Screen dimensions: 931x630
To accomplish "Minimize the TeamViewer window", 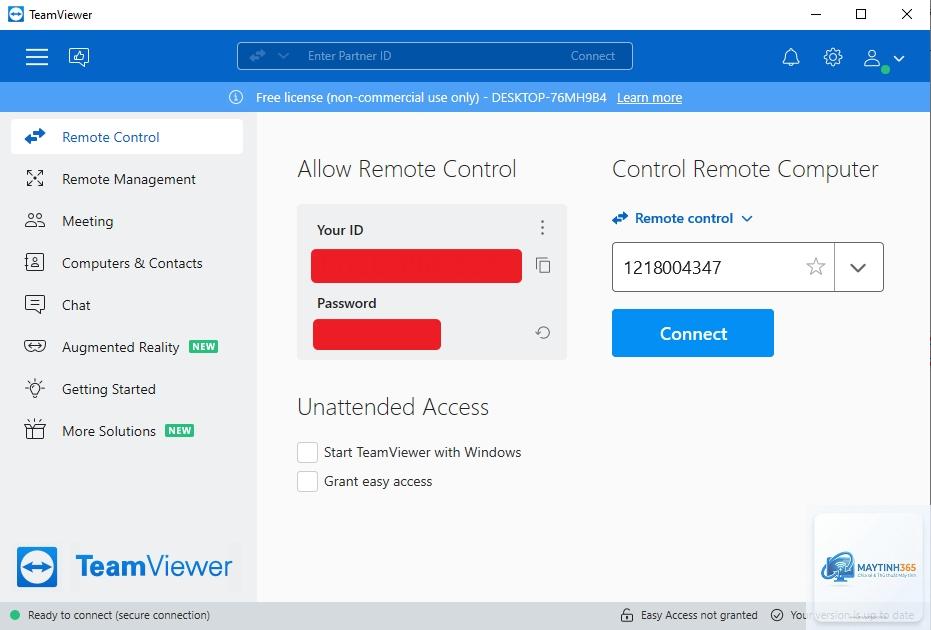I will 816,14.
